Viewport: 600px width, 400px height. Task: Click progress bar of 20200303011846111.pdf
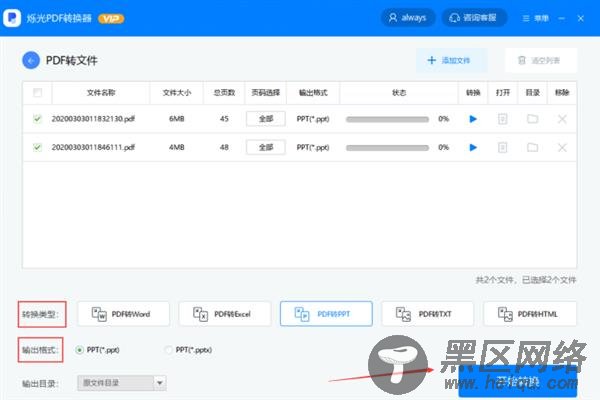click(x=387, y=147)
